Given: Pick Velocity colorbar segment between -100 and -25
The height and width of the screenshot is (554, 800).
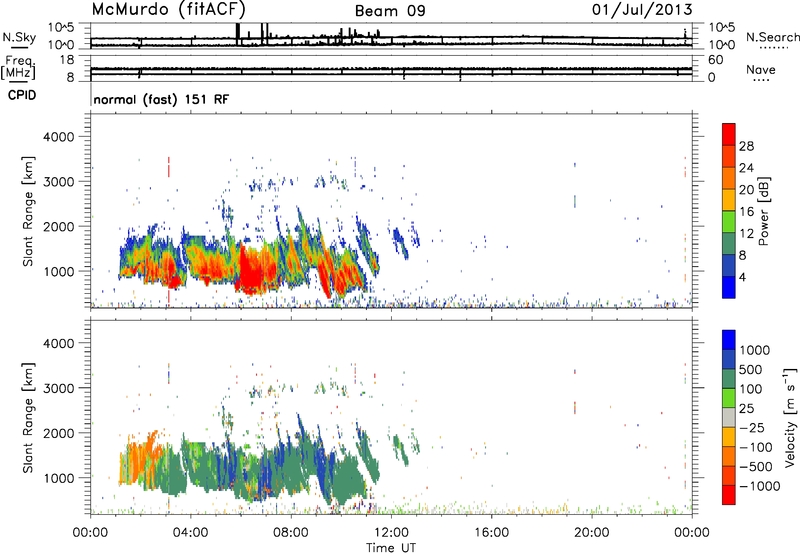Looking at the screenshot, I should [x=729, y=437].
